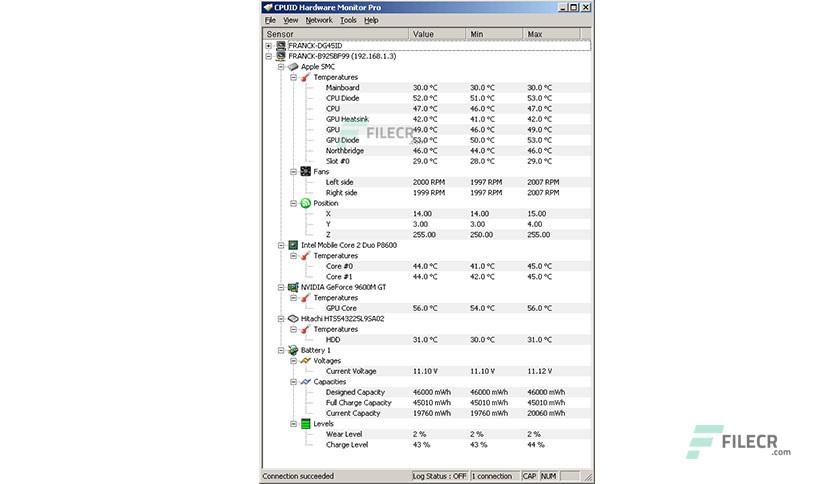
Task: Select the Current Voltage row
Action: tap(427, 371)
